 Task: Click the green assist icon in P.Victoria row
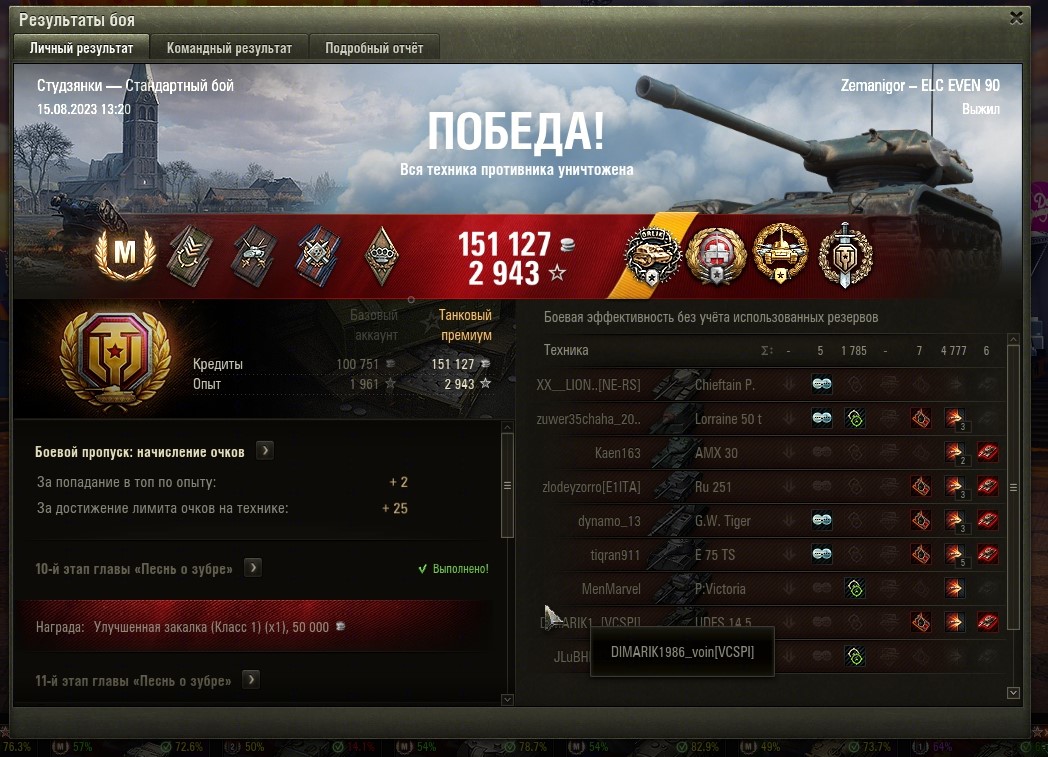(x=855, y=589)
